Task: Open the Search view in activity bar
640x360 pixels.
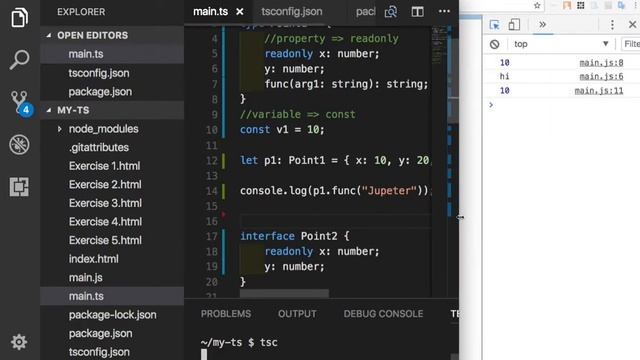Action: coord(19,60)
